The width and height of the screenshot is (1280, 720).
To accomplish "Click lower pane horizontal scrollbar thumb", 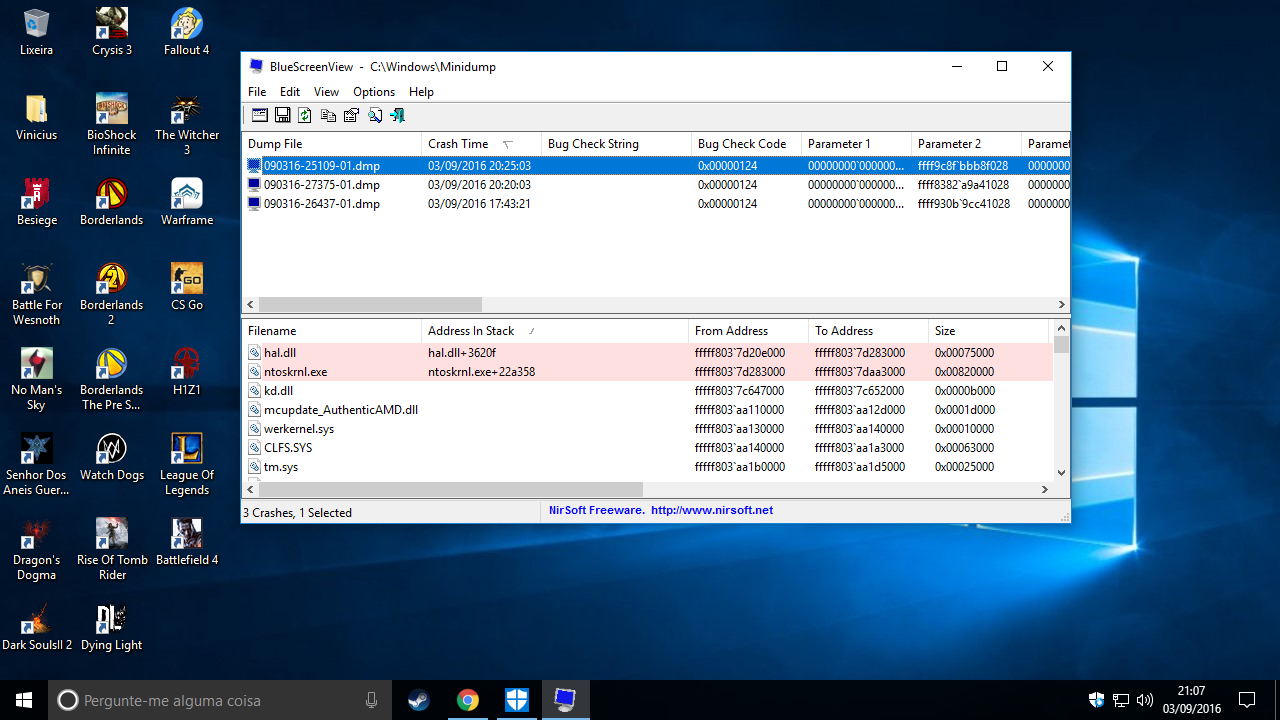I will click(451, 490).
